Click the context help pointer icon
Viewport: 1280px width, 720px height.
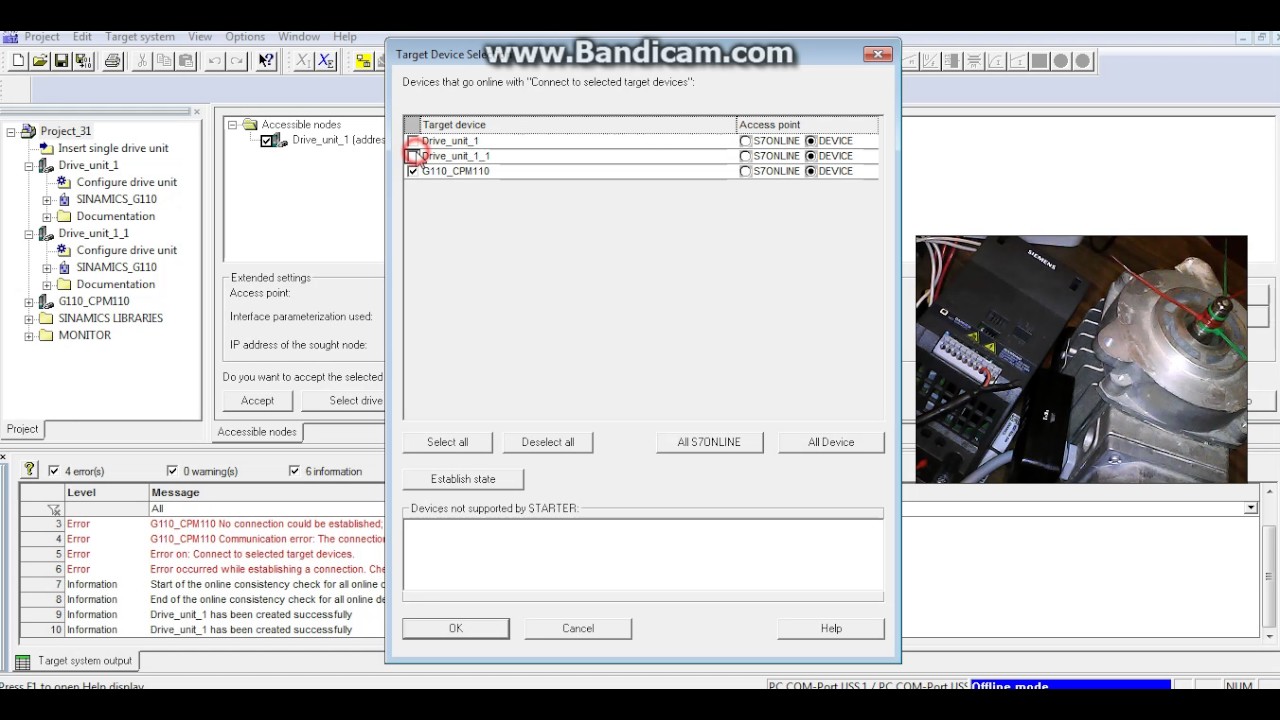pyautogui.click(x=266, y=61)
